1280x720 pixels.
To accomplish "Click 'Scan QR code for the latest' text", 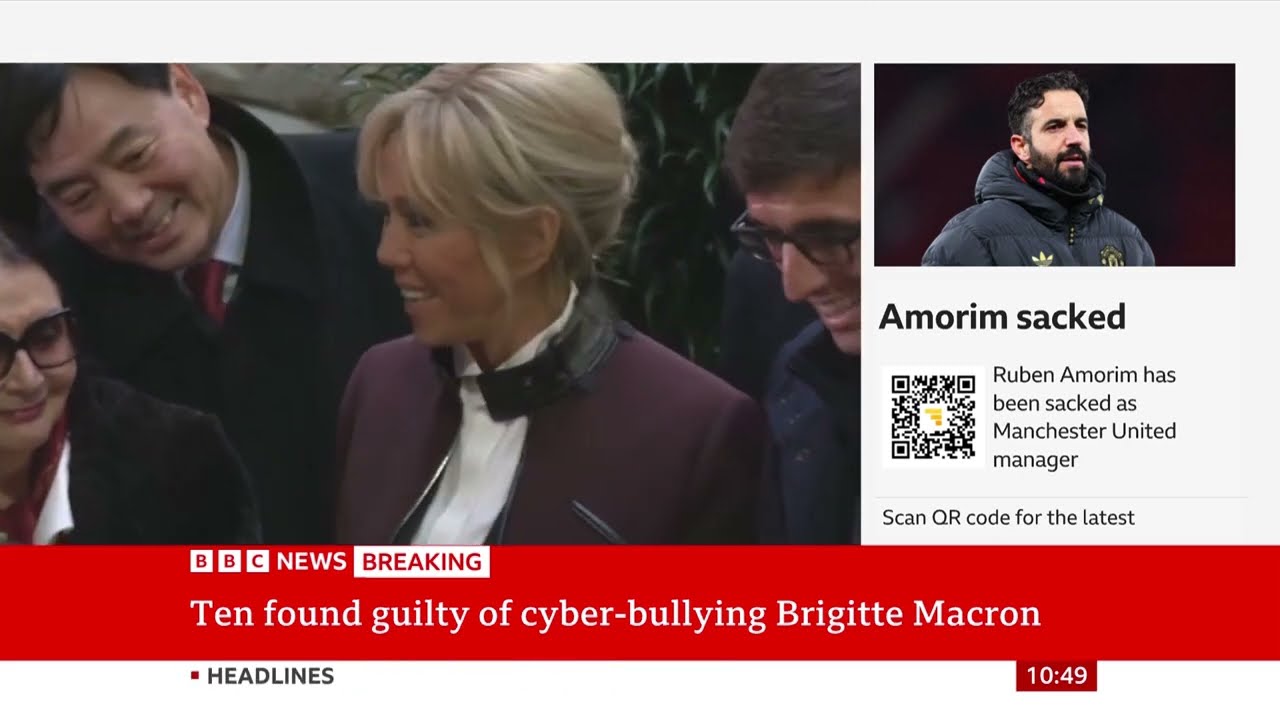I will 1008,518.
